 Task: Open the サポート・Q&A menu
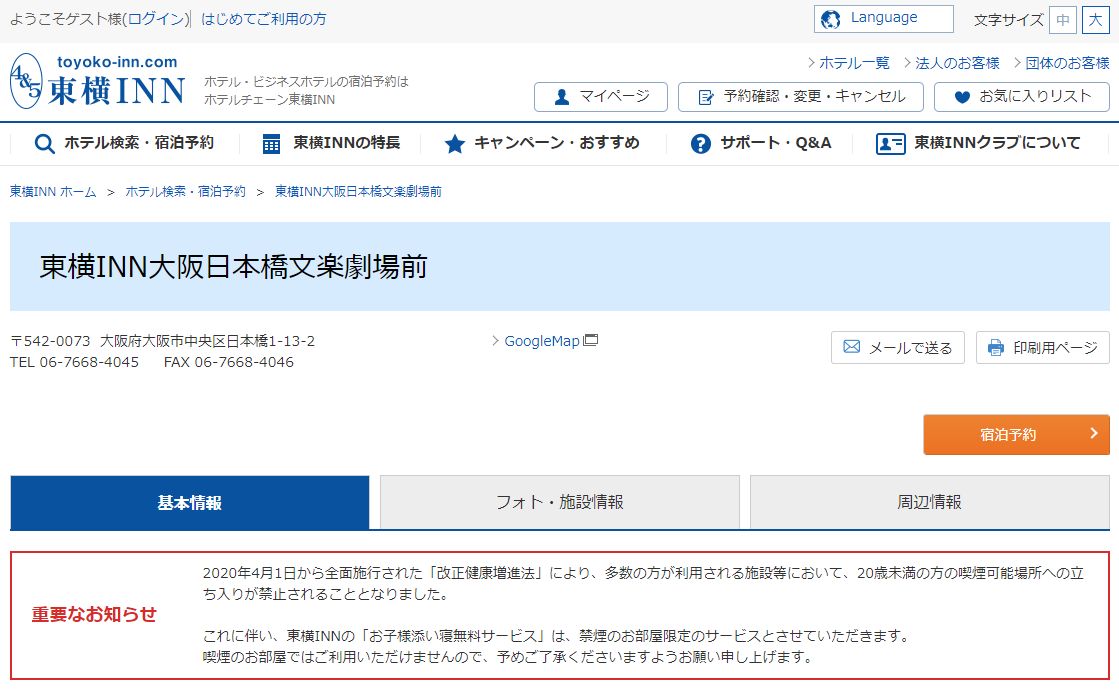pos(761,143)
